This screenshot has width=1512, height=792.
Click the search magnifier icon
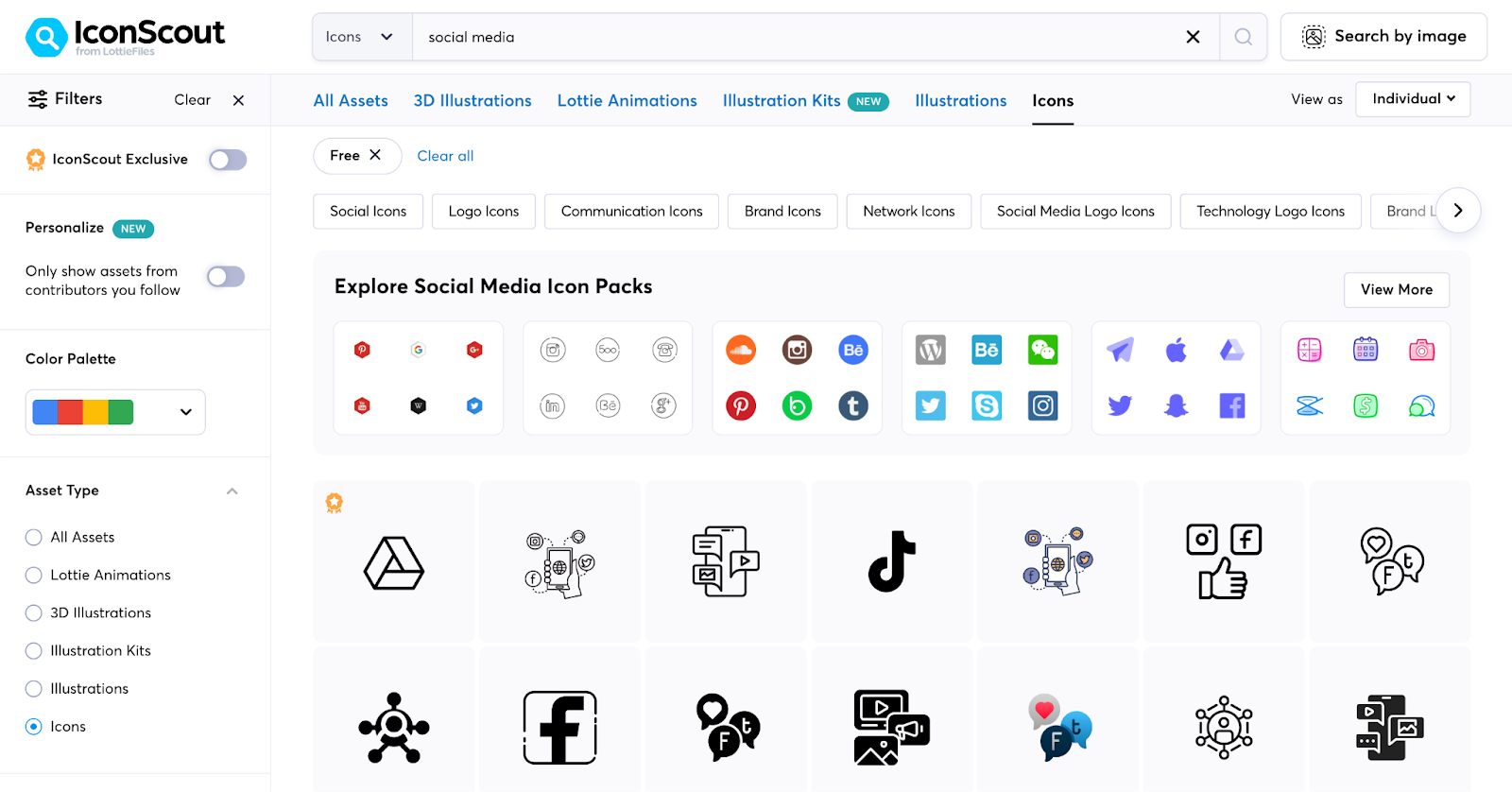pos(1243,37)
